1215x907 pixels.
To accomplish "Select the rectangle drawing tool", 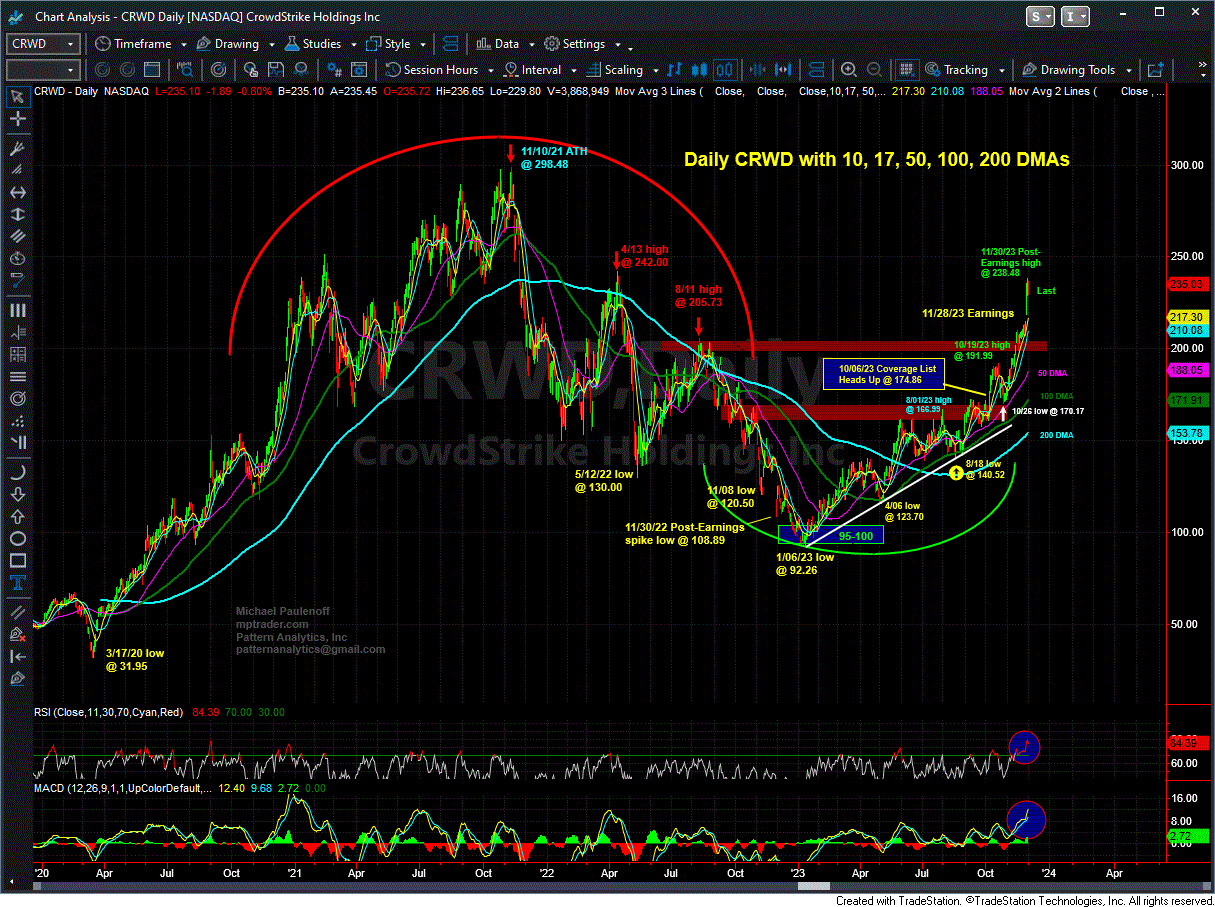I will [x=16, y=560].
